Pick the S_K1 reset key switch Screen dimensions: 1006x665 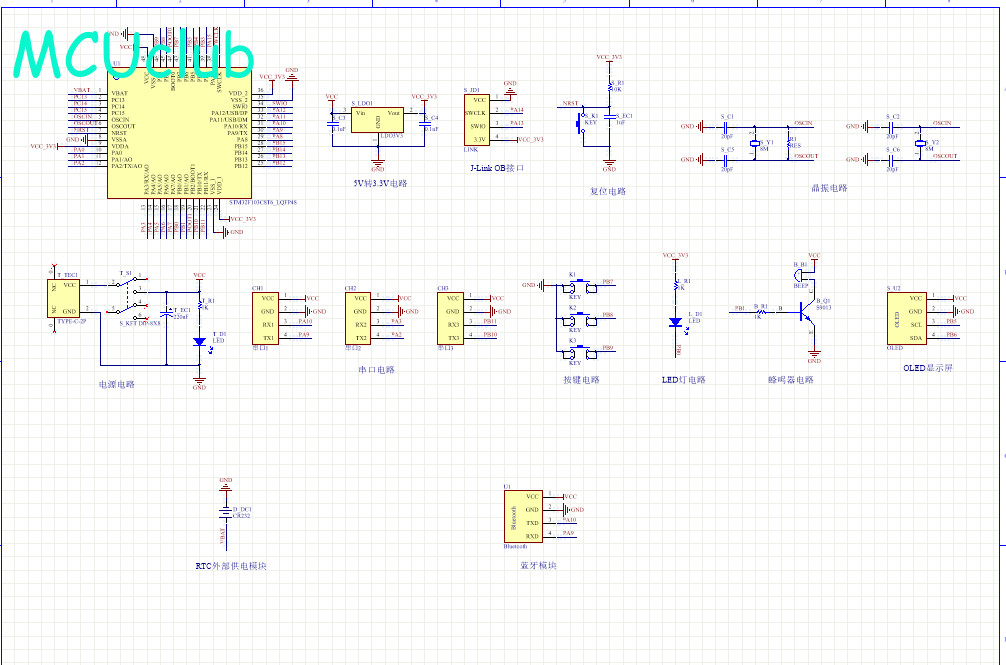[581, 124]
